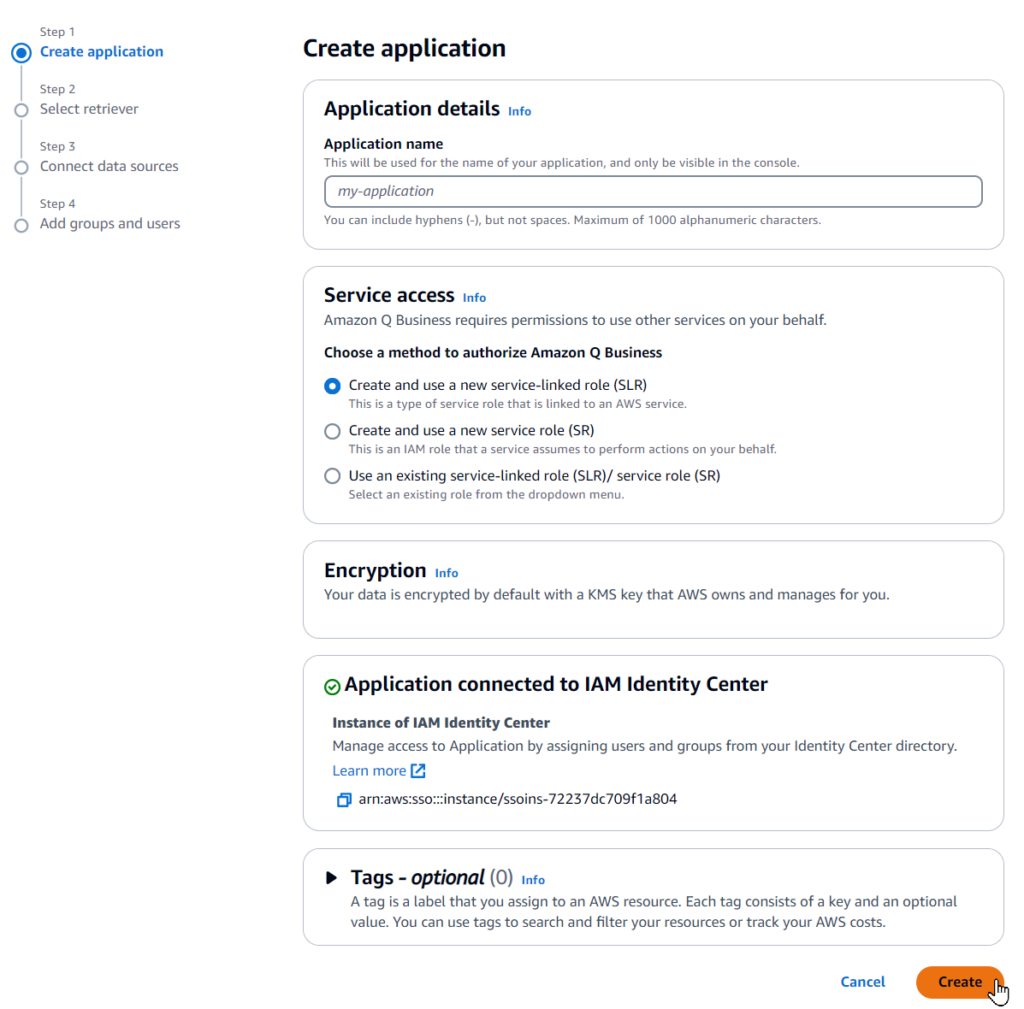Open Step 4 Add groups and users
Screen dimensions: 1024x1009
pyautogui.click(x=110, y=223)
